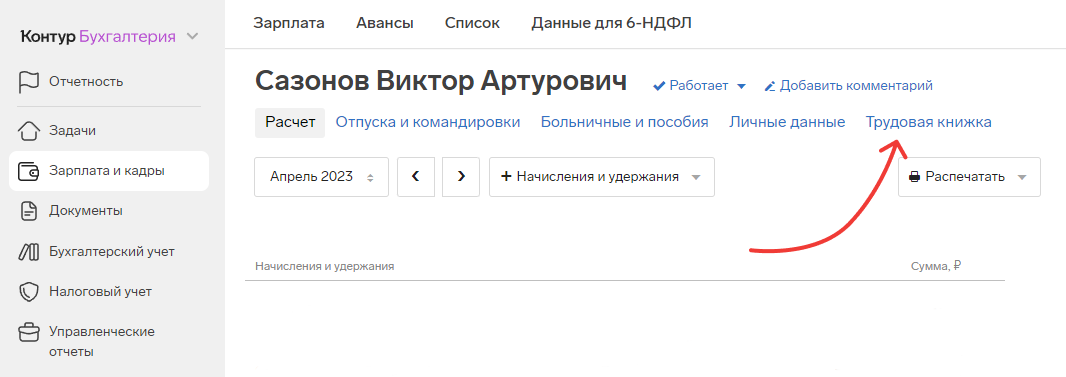
Task: Go to next month with right arrow
Action: click(461, 177)
